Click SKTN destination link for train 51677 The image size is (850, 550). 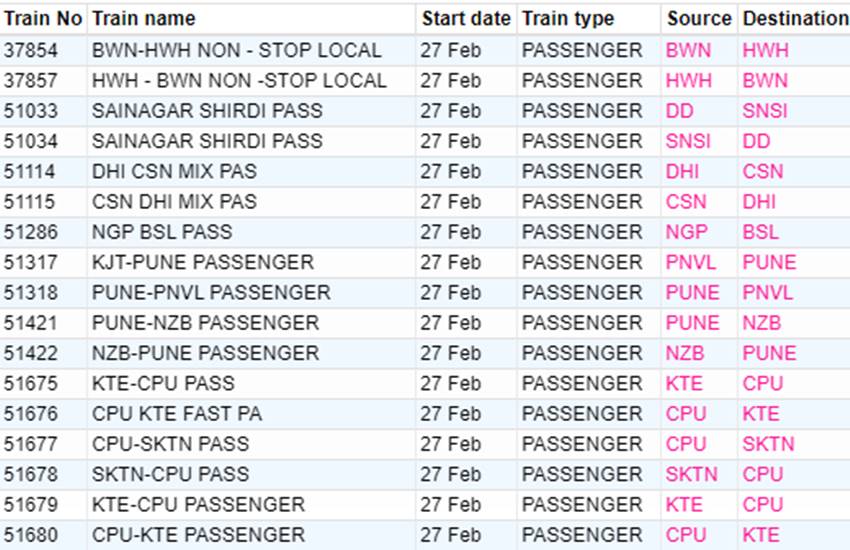[x=768, y=444]
